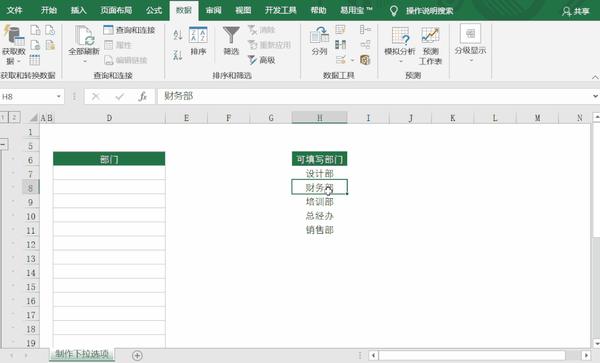Screen dimensions: 600x363
Task: Open the 制作下拉选项 sheet tab
Action: (82, 354)
